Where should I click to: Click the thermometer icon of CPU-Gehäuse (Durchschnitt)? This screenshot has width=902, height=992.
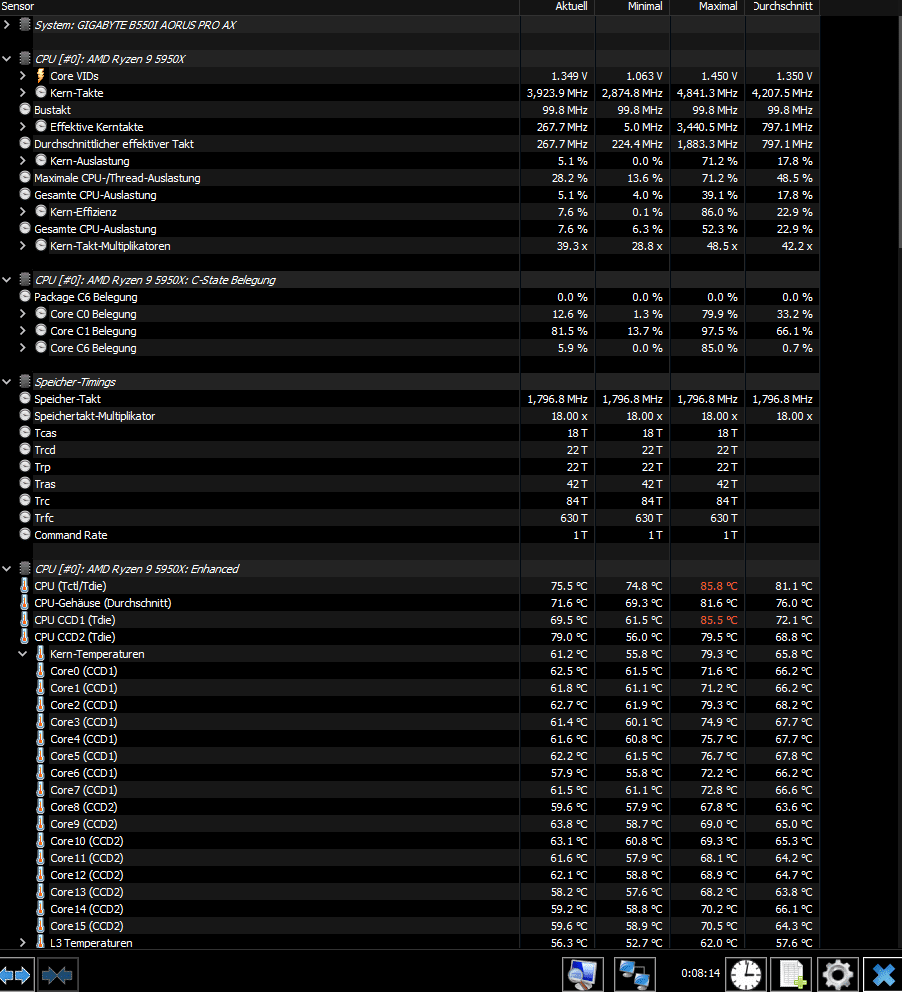tap(25, 603)
